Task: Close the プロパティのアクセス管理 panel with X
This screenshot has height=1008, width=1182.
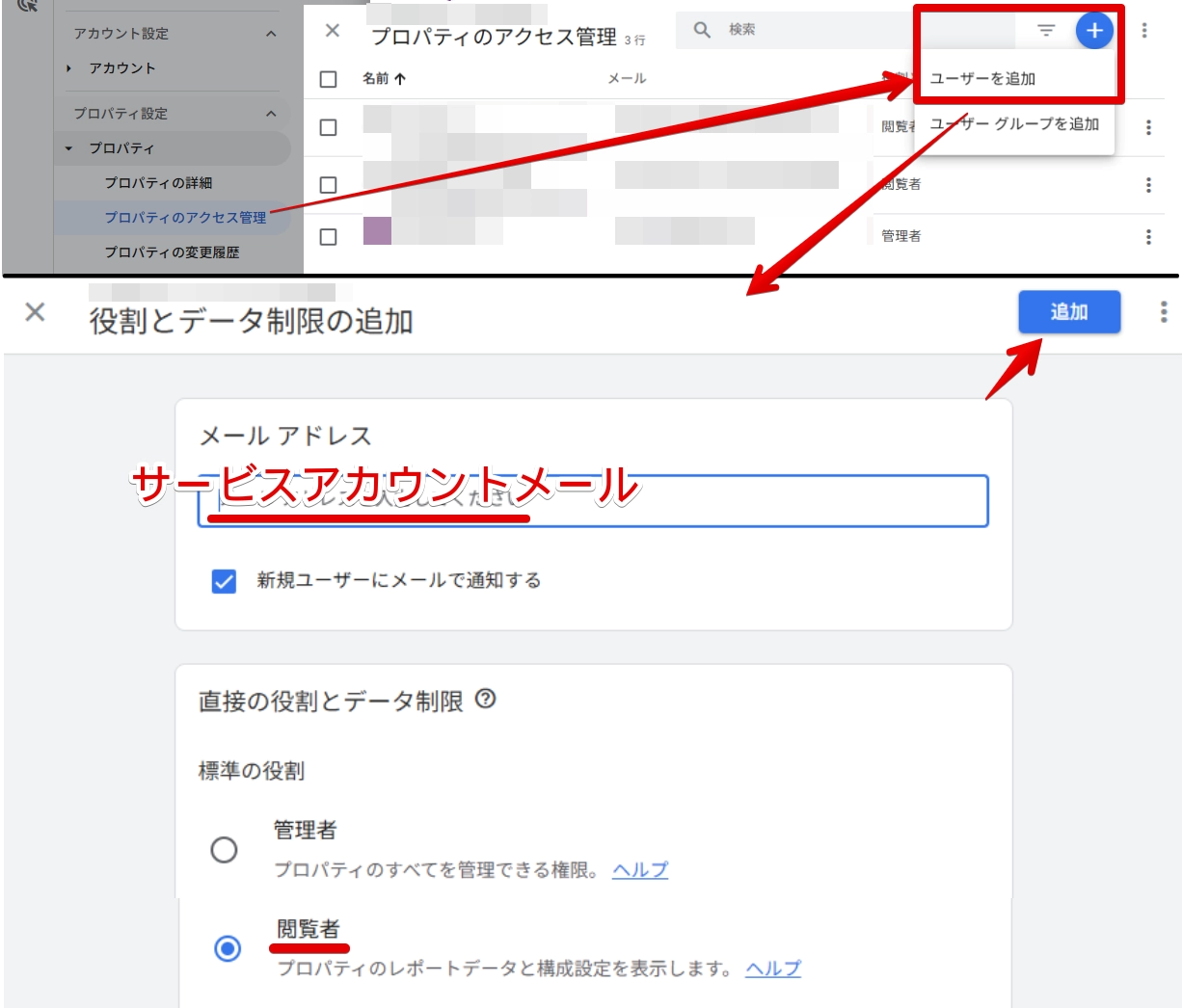Action: (x=331, y=30)
